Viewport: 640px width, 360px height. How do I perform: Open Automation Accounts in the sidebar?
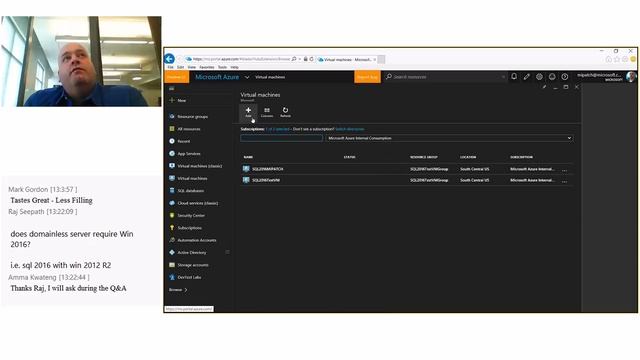tap(193, 240)
